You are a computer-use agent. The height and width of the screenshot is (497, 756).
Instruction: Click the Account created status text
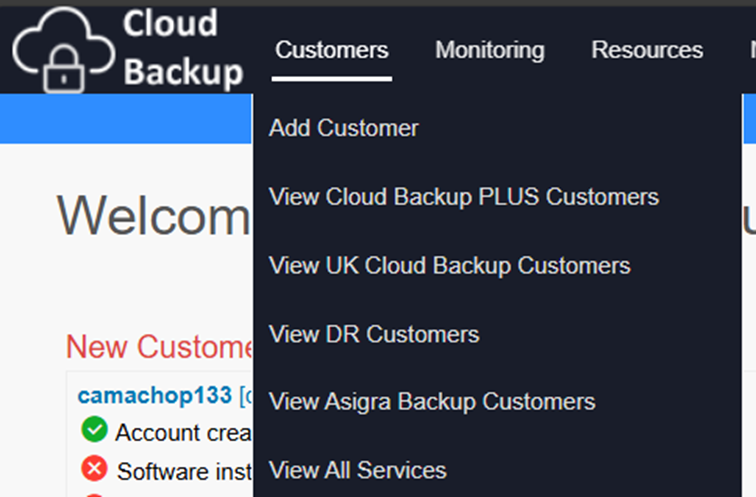click(x=183, y=432)
